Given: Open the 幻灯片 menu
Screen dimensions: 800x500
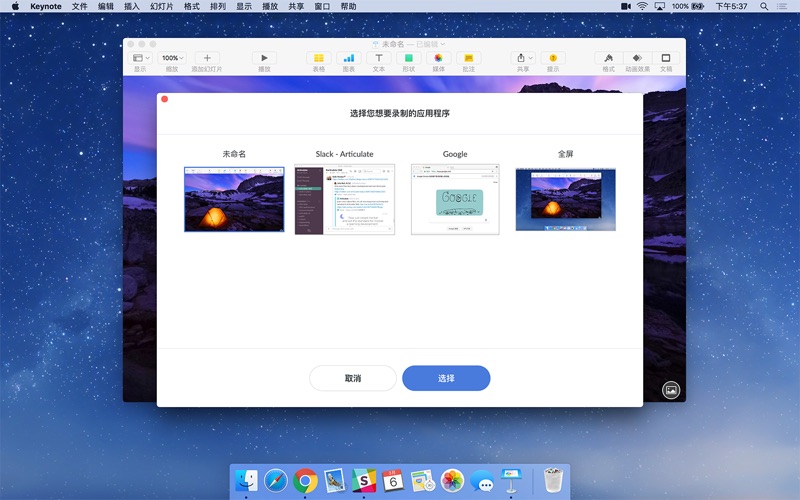Looking at the screenshot, I should [162, 6].
